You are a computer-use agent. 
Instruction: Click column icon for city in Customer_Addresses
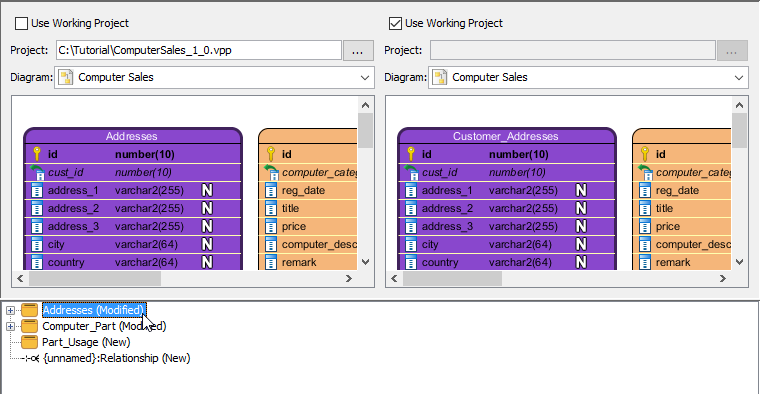411,244
